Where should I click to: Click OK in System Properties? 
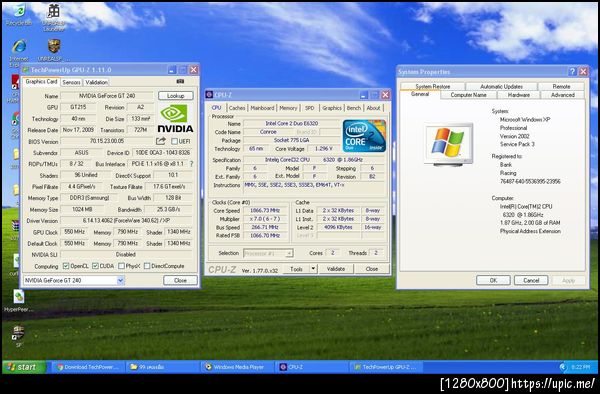493,280
